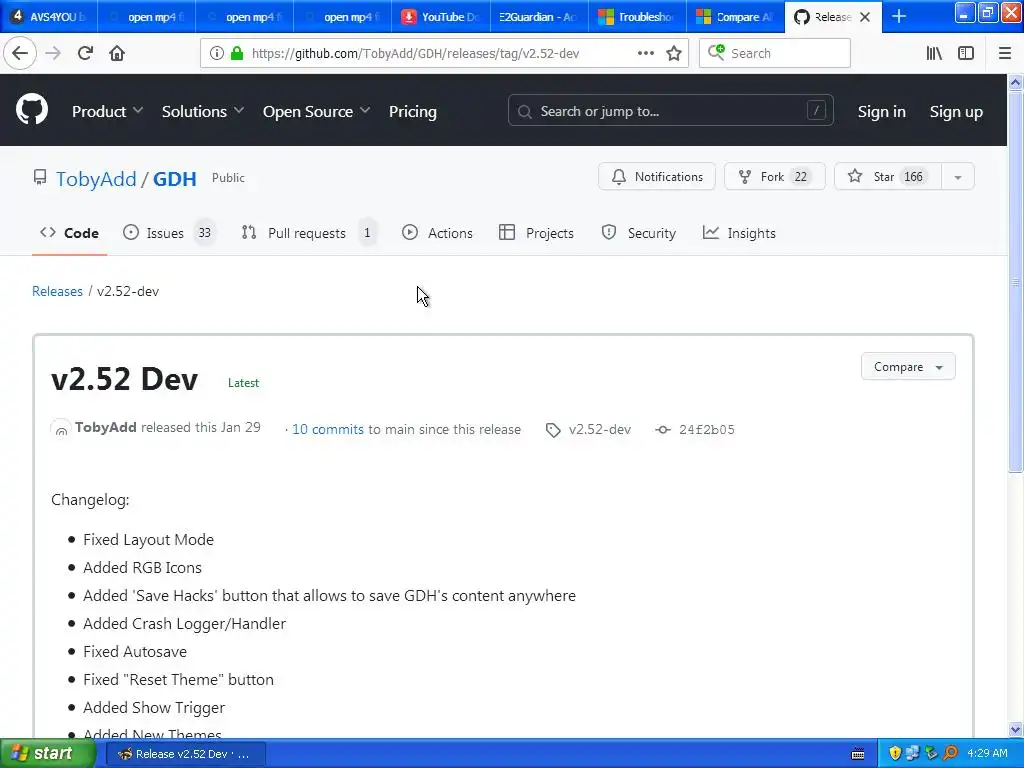Click the Notifications button
This screenshot has height=768, width=1024.
click(657, 177)
